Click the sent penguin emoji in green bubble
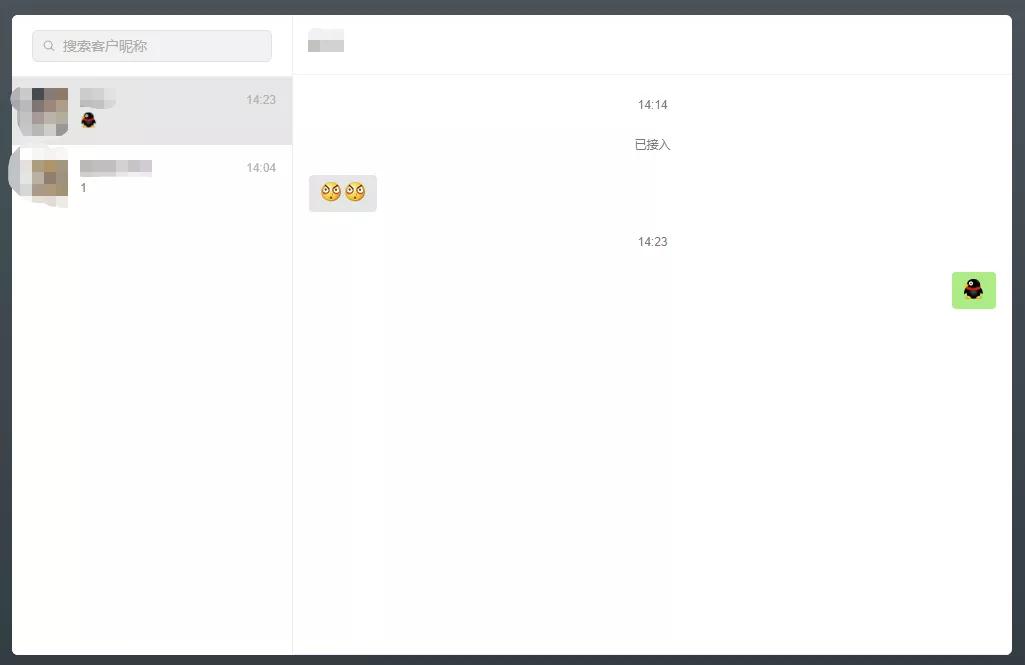Image resolution: width=1025 pixels, height=665 pixels. pos(973,290)
